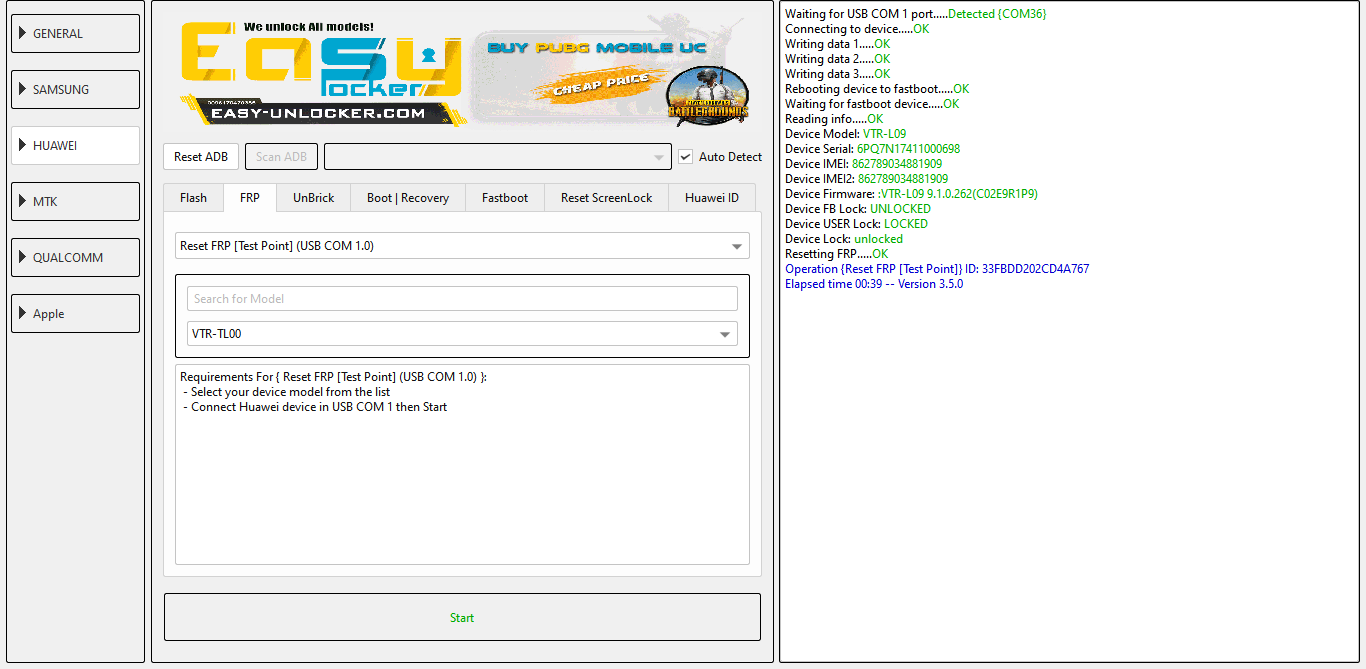Click the requirements text box
The image size is (1366, 669).
462,464
